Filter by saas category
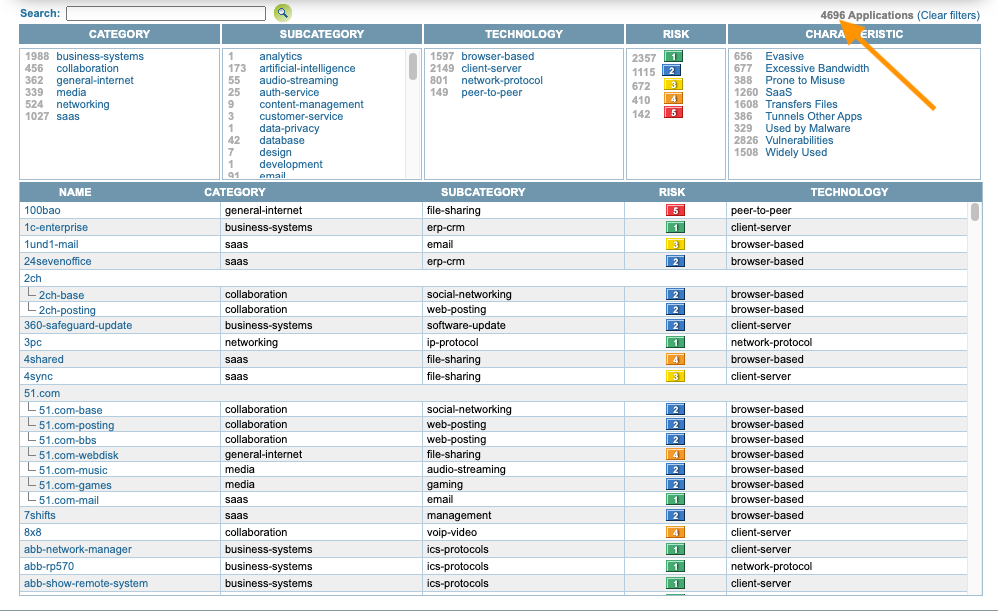The image size is (998, 615). [x=67, y=117]
